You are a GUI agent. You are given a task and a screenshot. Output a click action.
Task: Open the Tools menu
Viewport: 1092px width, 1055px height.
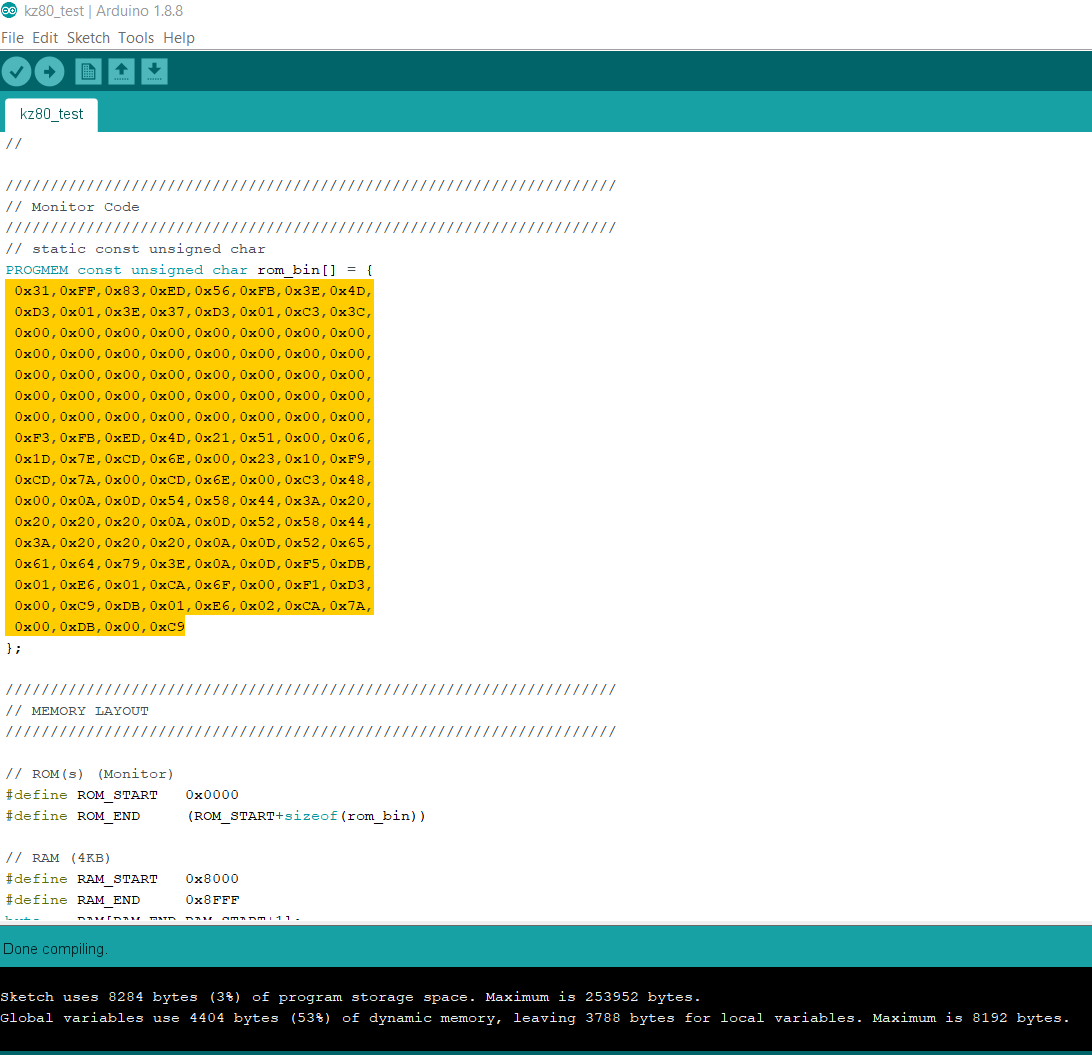click(x=136, y=38)
